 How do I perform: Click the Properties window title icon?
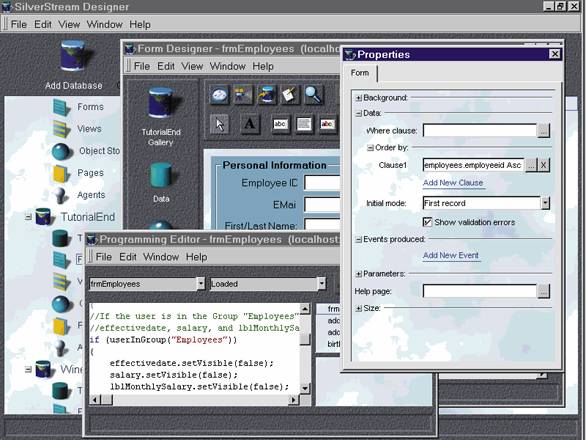point(350,55)
